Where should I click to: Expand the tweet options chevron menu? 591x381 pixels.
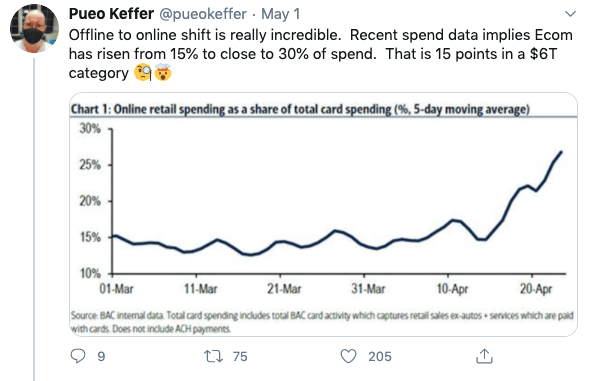(x=571, y=14)
